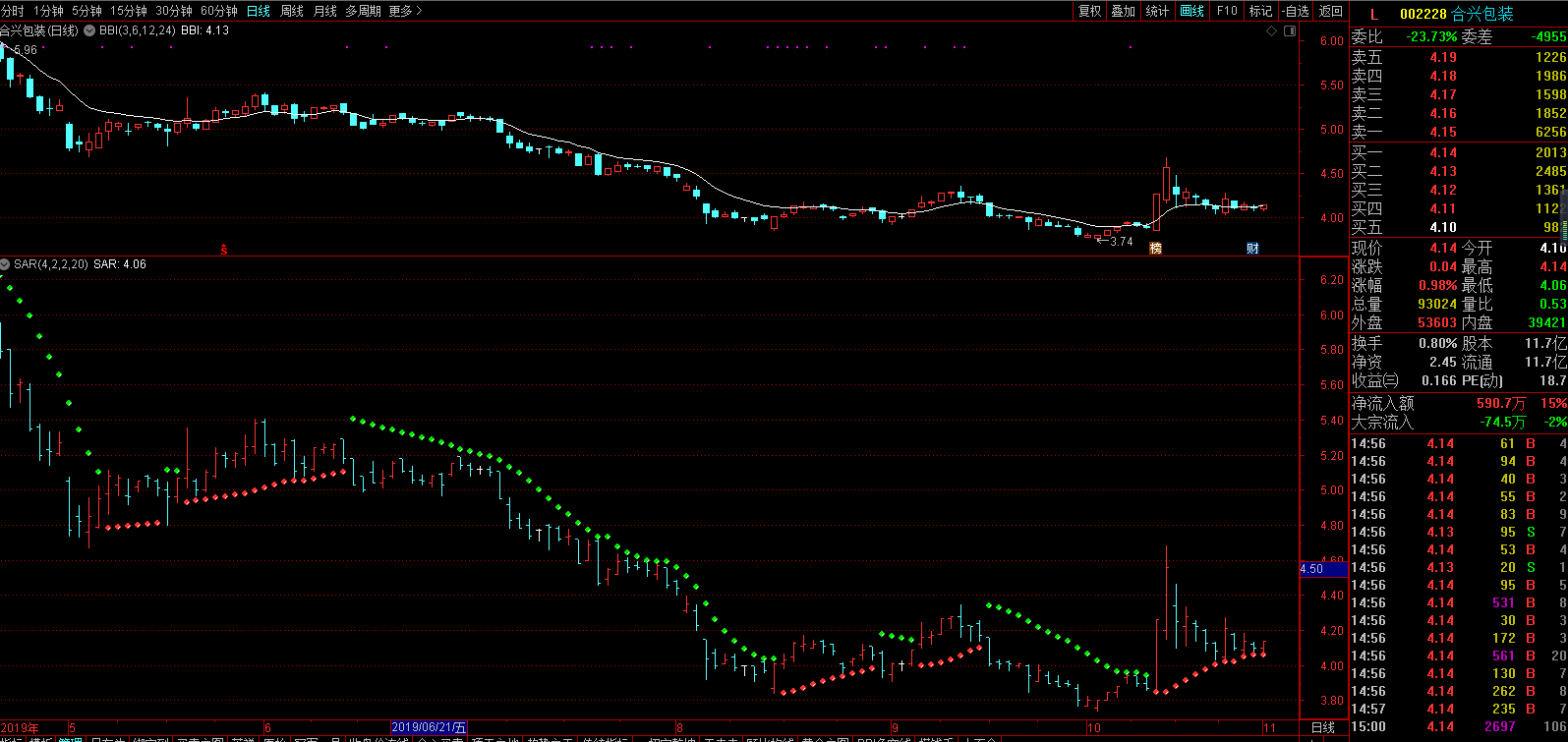Viewport: 1568px width, 742px height.
Task: Click 卖五 ask price 4.19
Action: [1443, 57]
